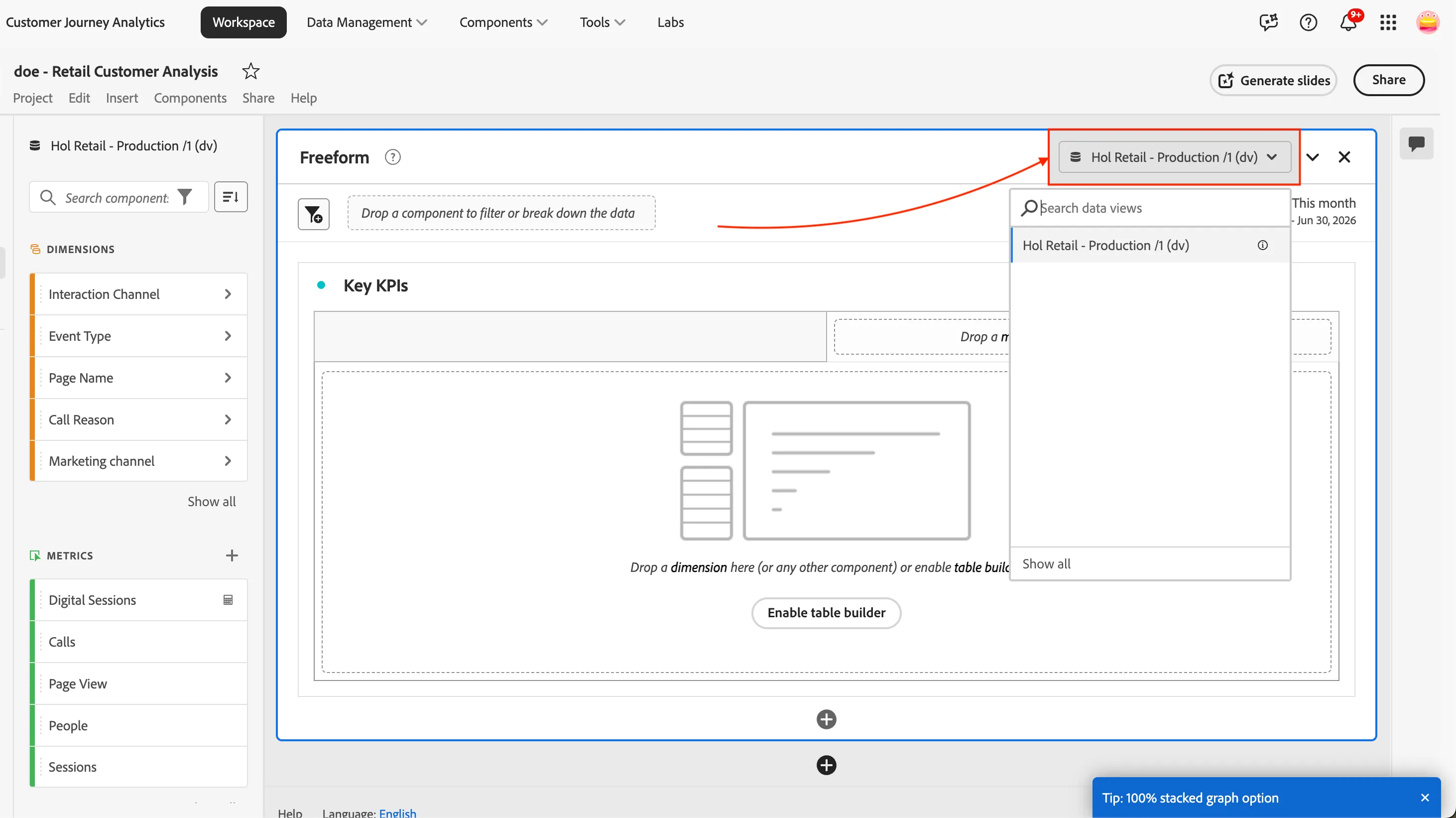Collapse the Freeform panel chevron

pos(1313,157)
